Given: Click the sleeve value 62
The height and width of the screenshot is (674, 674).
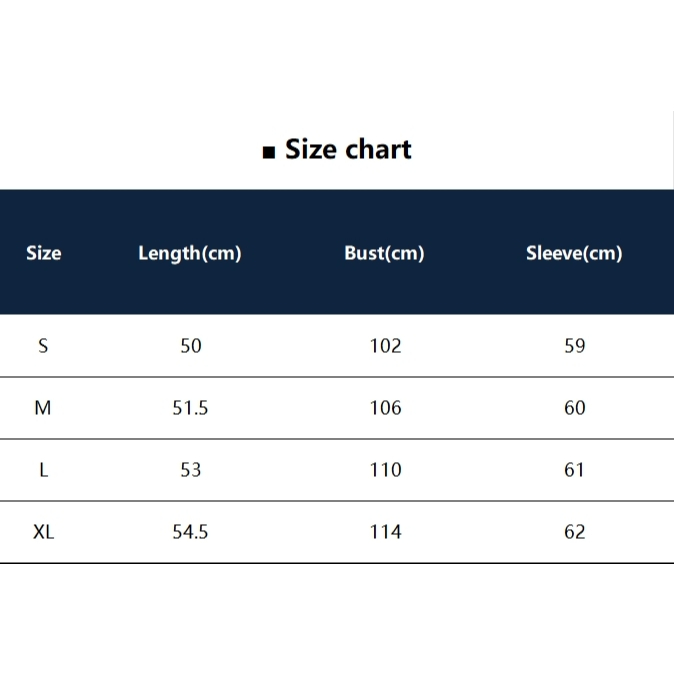Looking at the screenshot, I should point(574,532).
